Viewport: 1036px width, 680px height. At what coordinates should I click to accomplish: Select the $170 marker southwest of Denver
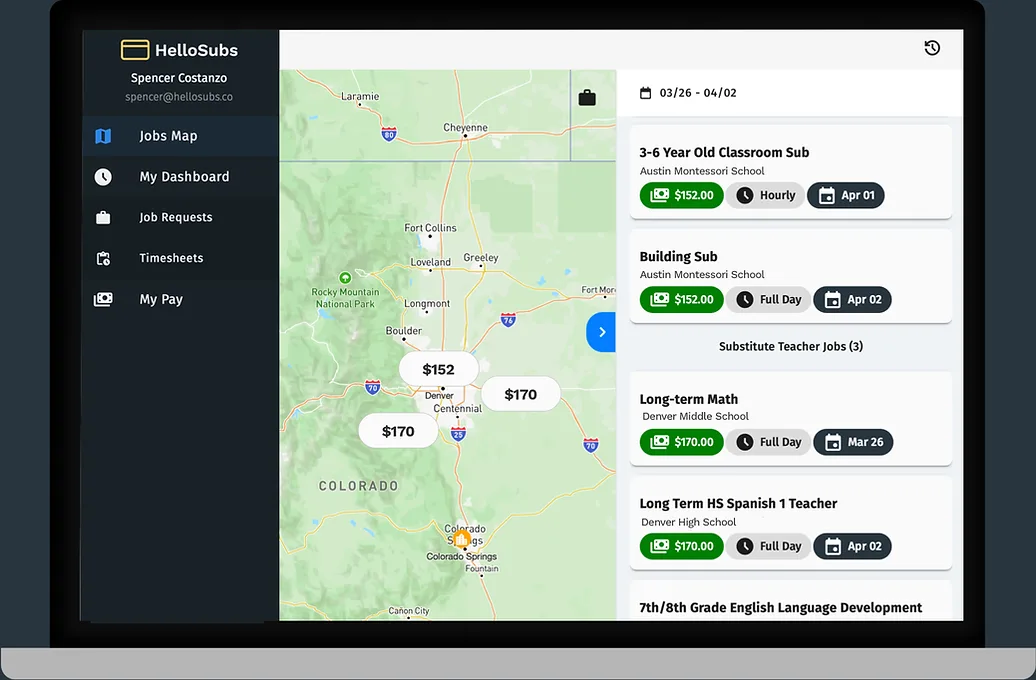point(398,432)
